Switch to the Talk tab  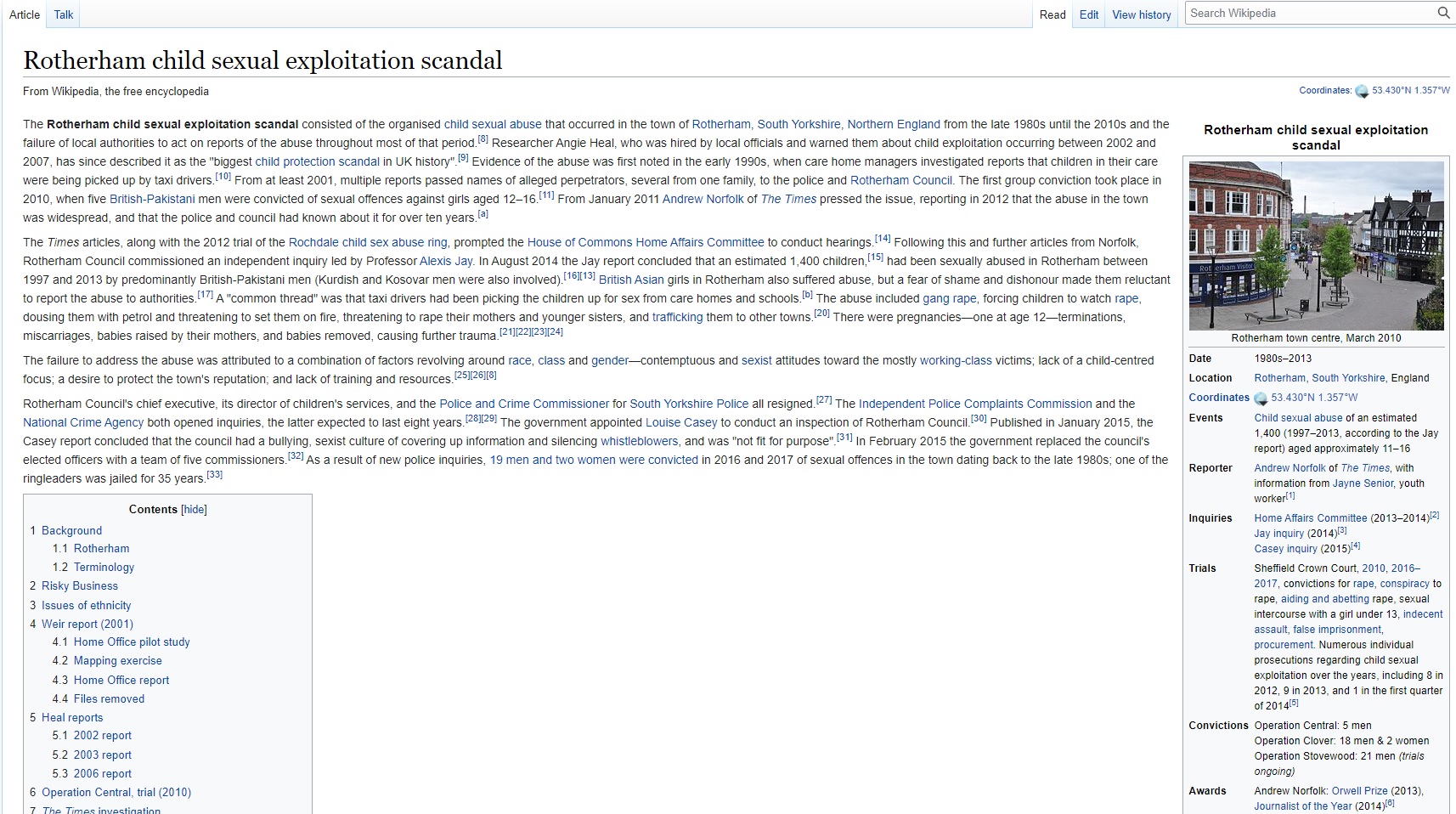pos(64,14)
